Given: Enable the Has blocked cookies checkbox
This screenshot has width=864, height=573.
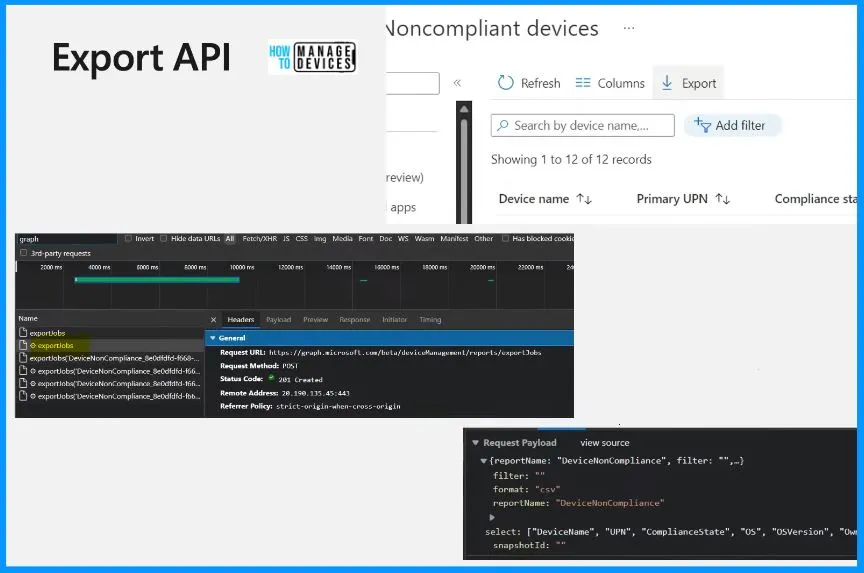Looking at the screenshot, I should pyautogui.click(x=505, y=239).
